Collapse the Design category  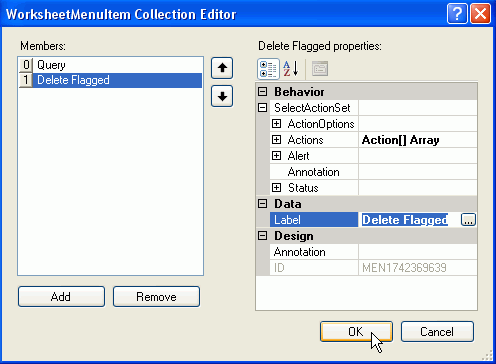tap(263, 236)
